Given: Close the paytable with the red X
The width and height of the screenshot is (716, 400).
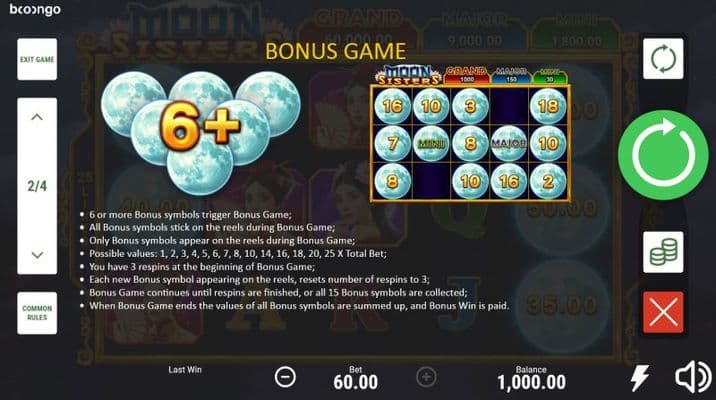Looking at the screenshot, I should coord(663,312).
